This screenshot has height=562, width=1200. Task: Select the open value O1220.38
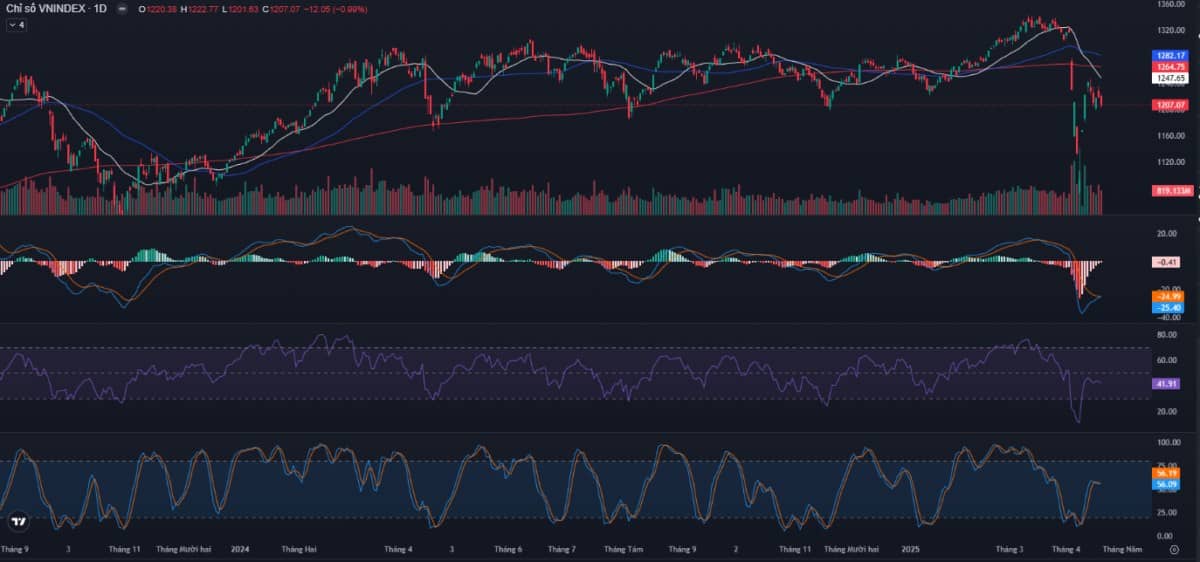160,9
